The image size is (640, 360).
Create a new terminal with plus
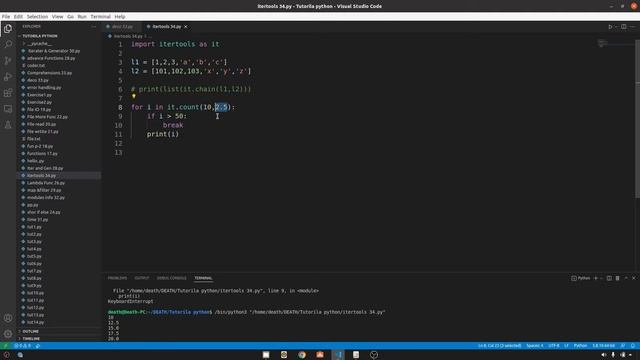(x=596, y=278)
